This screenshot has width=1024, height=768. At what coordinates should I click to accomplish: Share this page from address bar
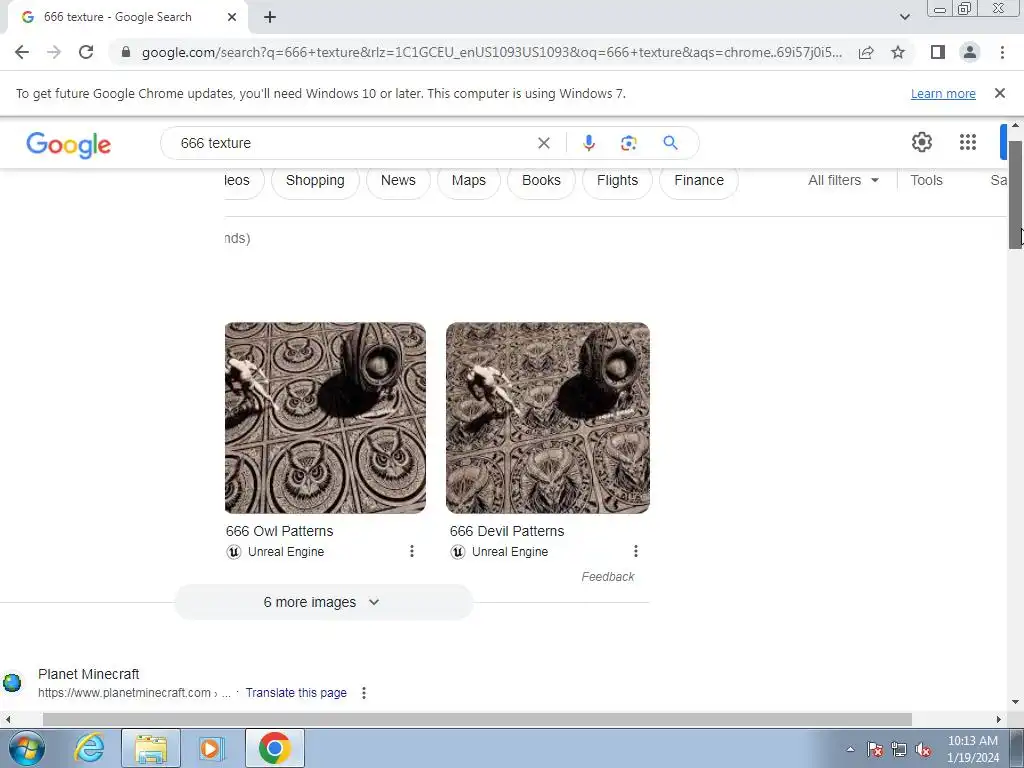click(866, 52)
